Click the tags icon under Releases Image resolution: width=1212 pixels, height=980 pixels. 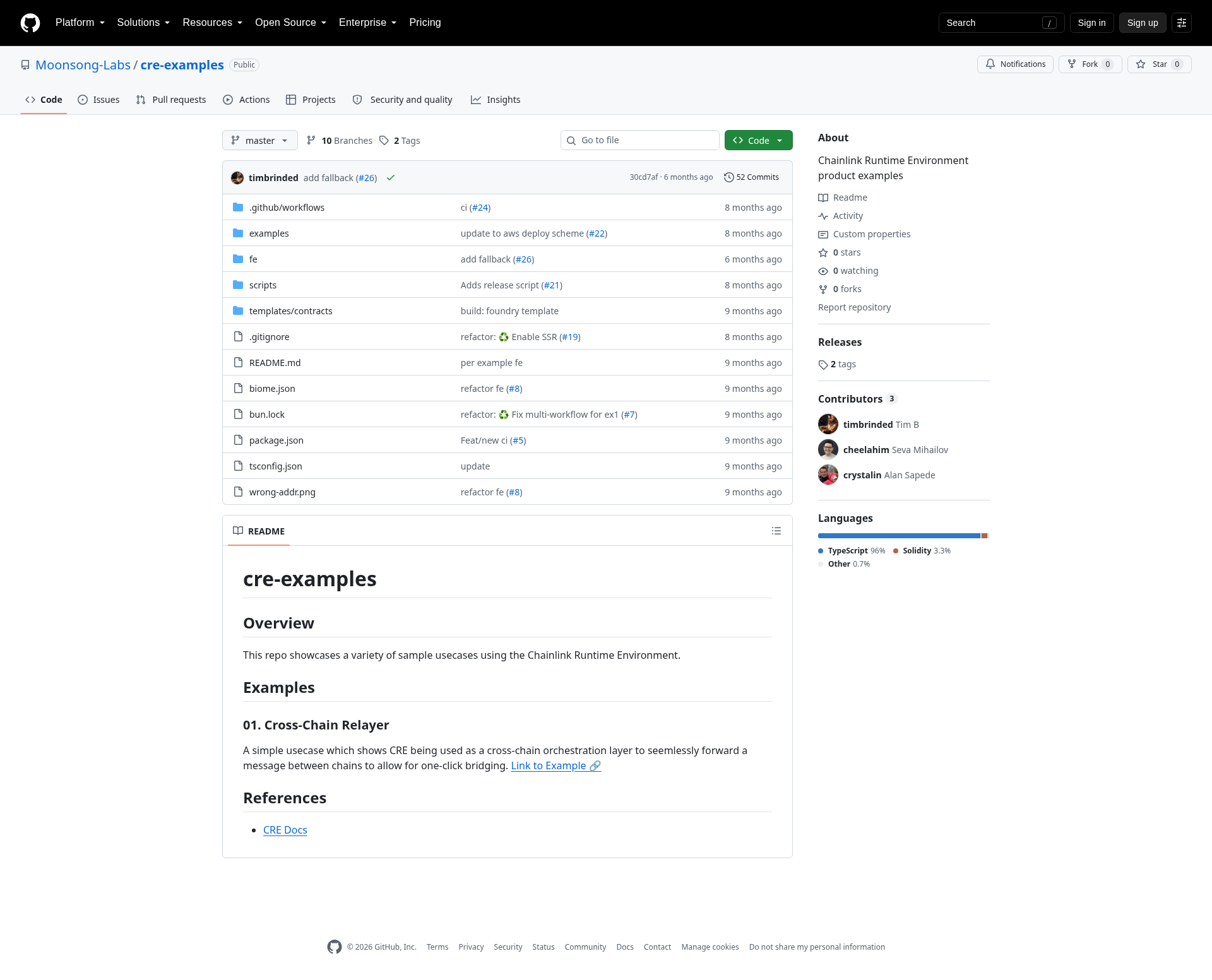(x=823, y=365)
